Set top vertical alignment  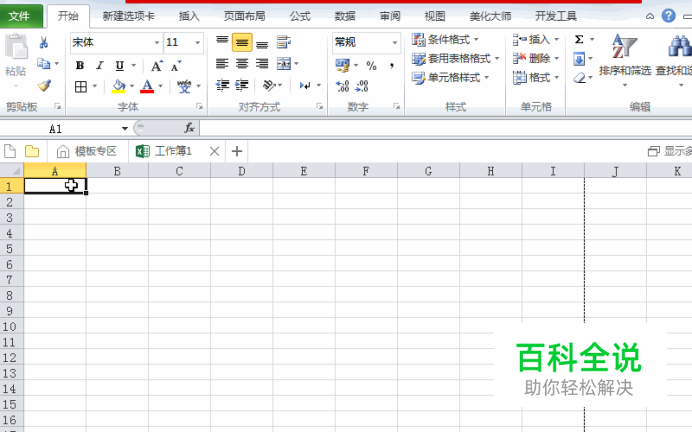coord(222,42)
